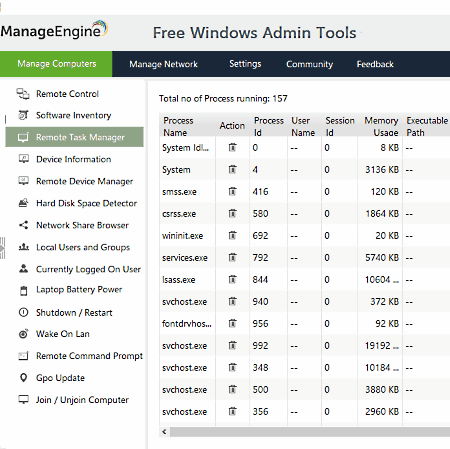Viewport: 450px width, 449px height.
Task: Go to the Community tab
Action: coord(309,64)
